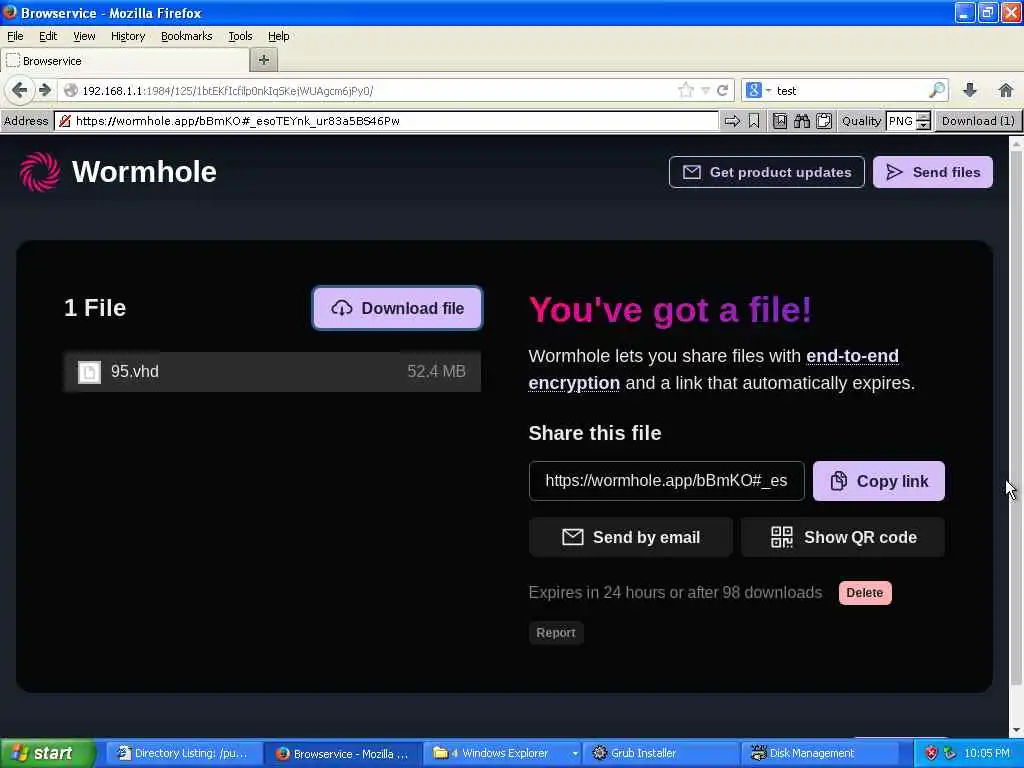Open the Help menu
The width and height of the screenshot is (1024, 768).
point(279,36)
